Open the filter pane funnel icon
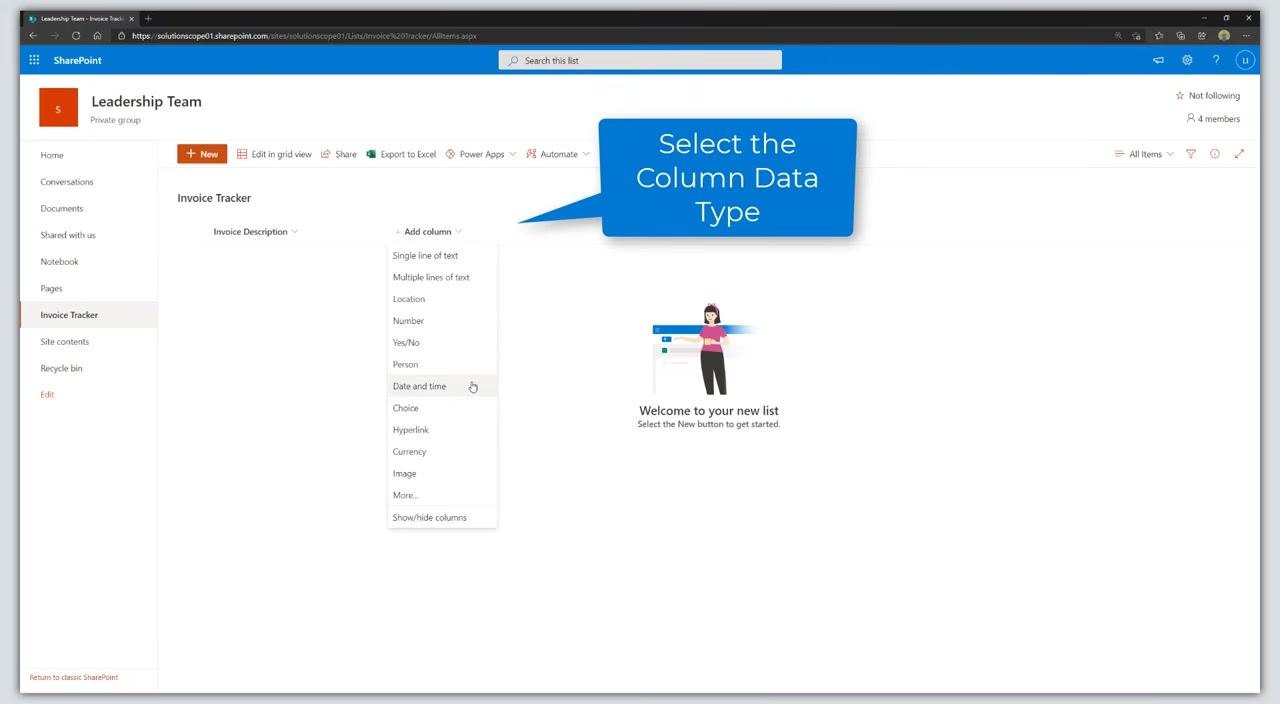 (x=1191, y=154)
